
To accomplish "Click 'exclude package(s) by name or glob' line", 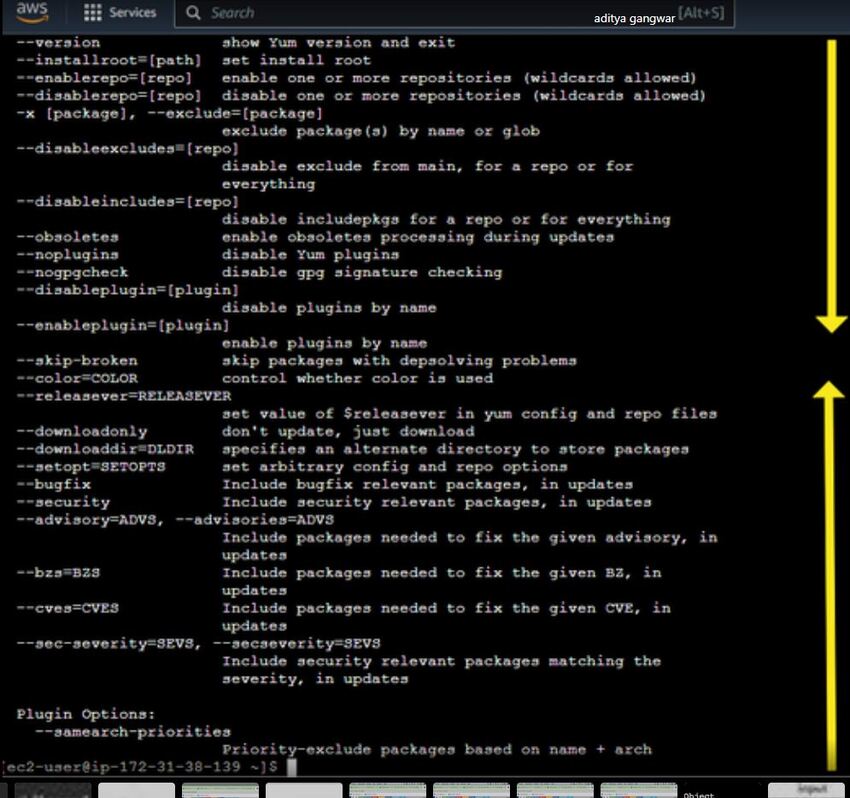I will click(381, 131).
